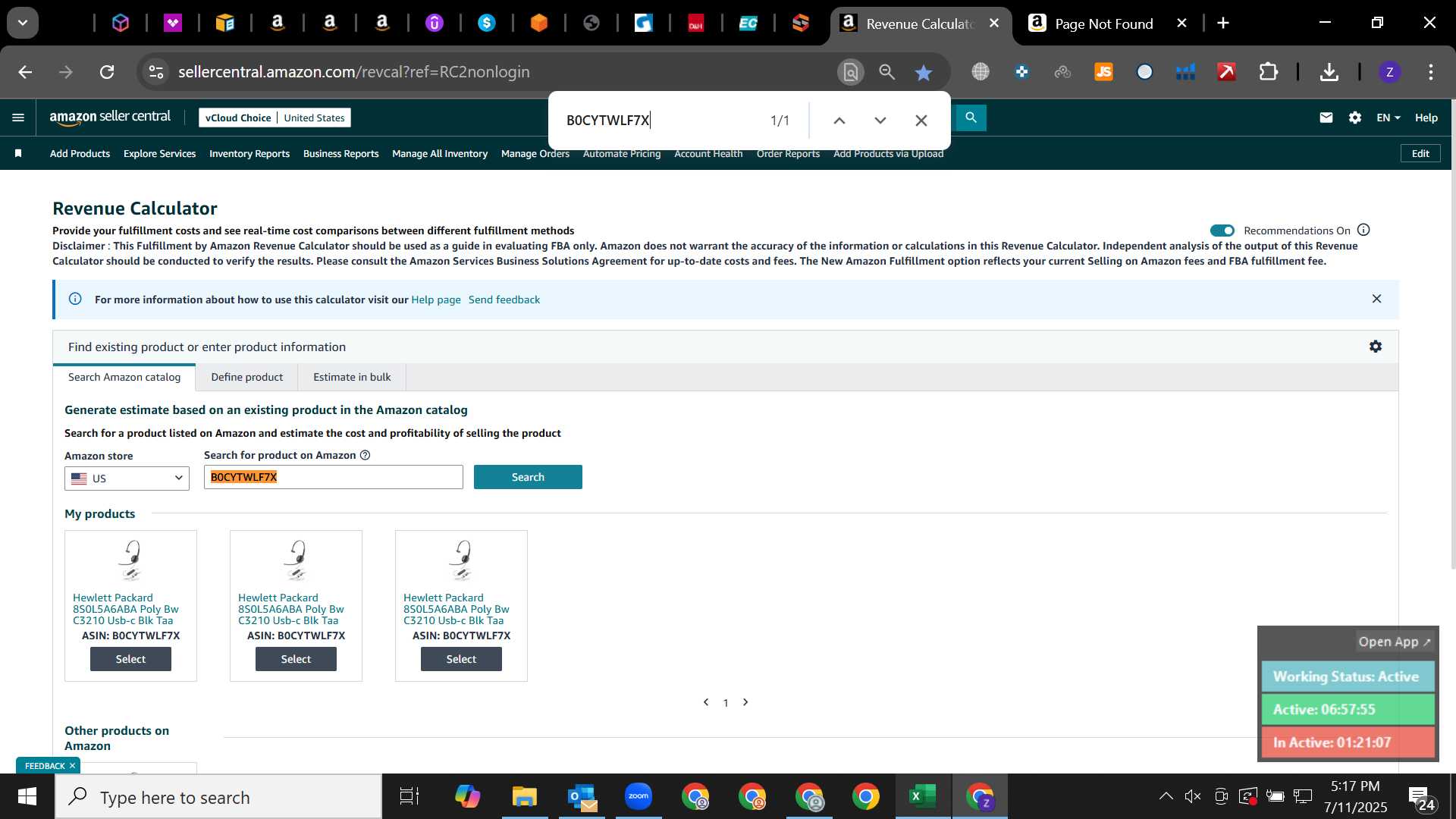
Task: Click the page vertical scrollbar
Action: click(x=1451, y=334)
